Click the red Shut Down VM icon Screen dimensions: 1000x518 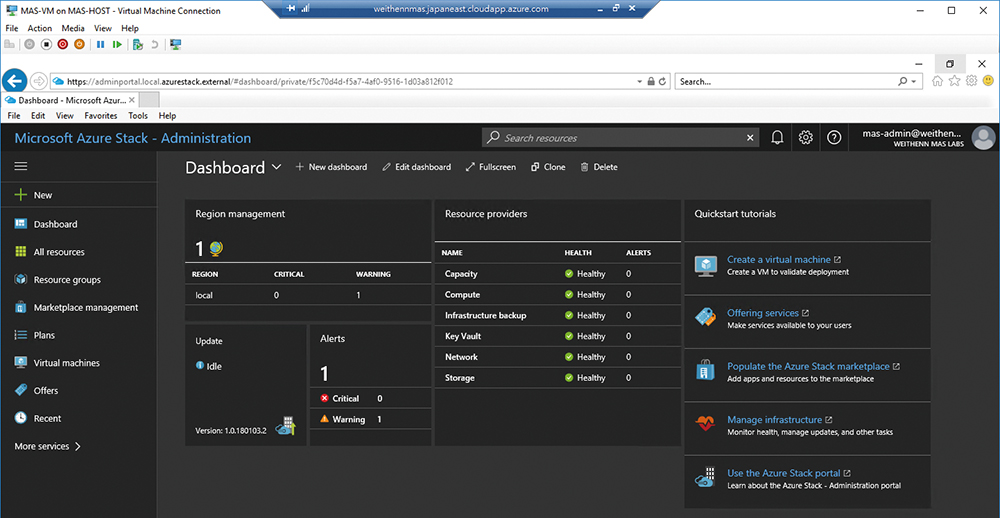(x=62, y=45)
